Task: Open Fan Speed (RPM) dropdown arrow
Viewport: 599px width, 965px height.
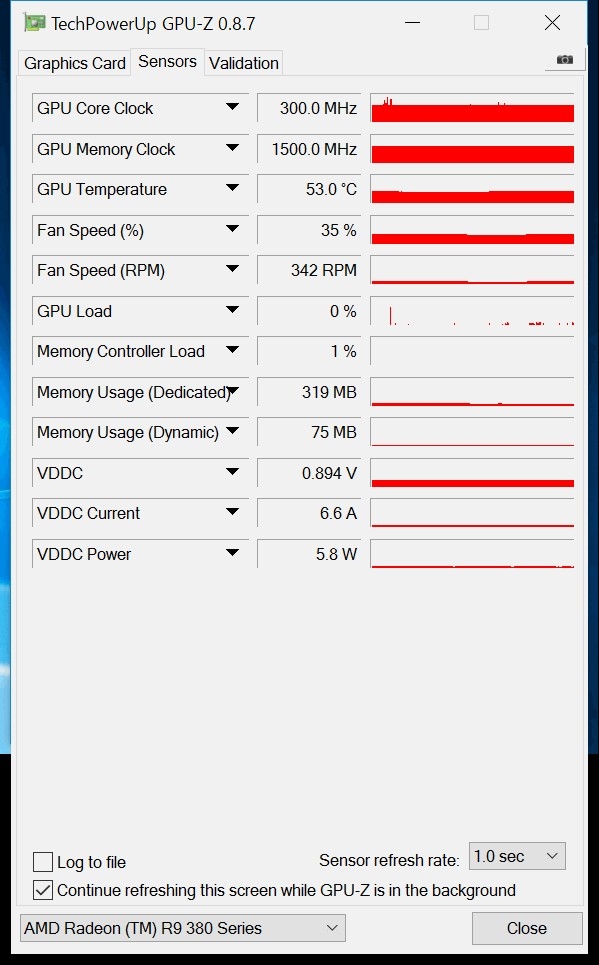Action: [x=232, y=269]
